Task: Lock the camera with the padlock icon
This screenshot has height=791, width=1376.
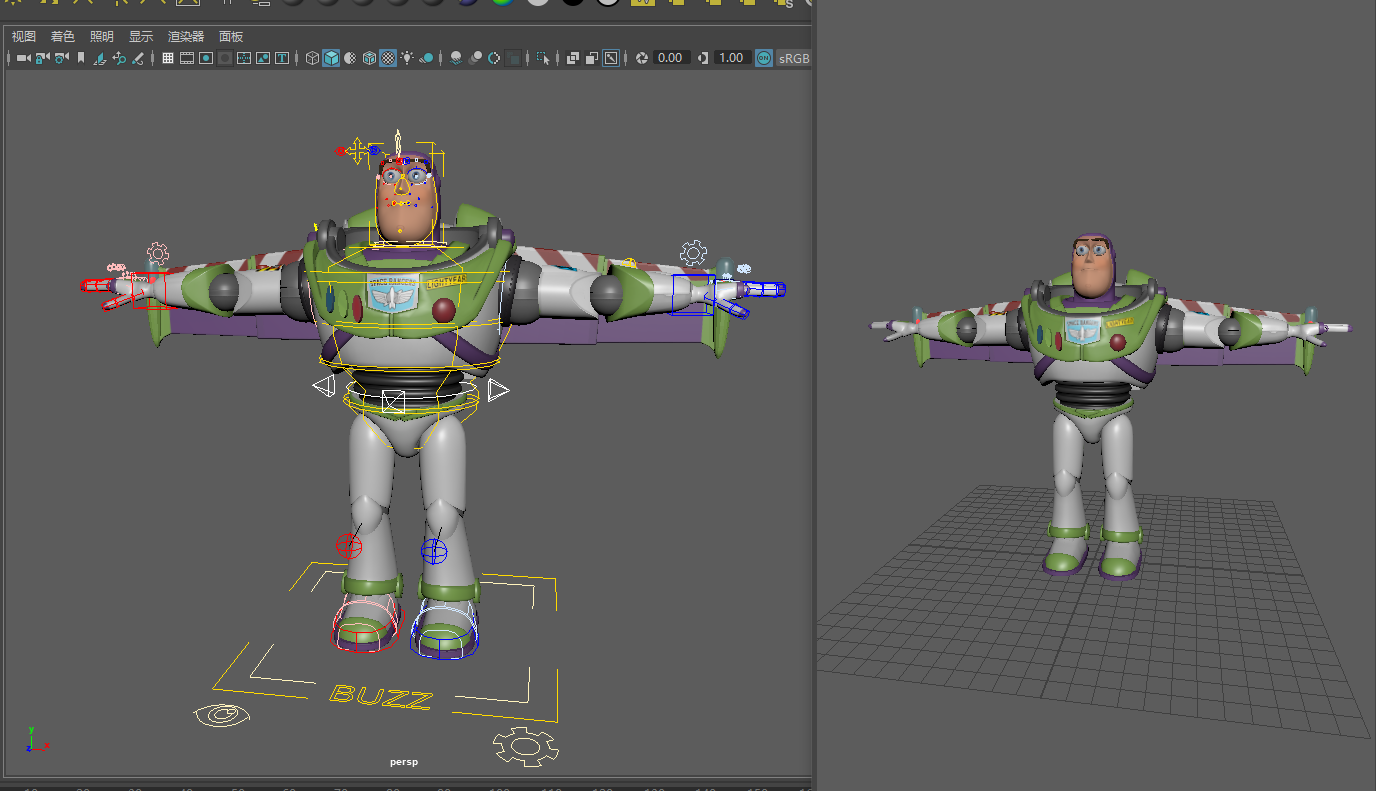Action: 42,58
